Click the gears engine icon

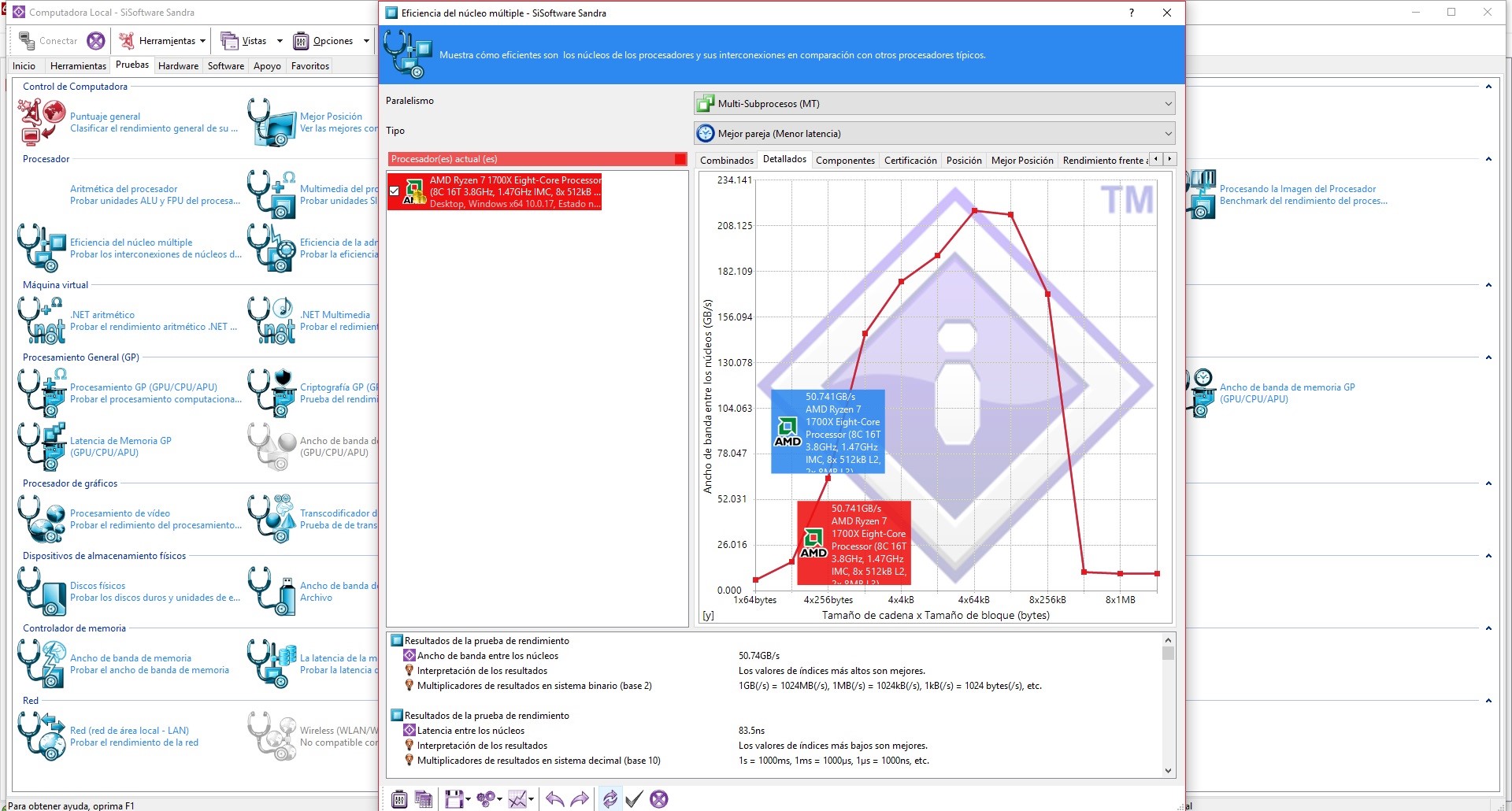tap(486, 799)
